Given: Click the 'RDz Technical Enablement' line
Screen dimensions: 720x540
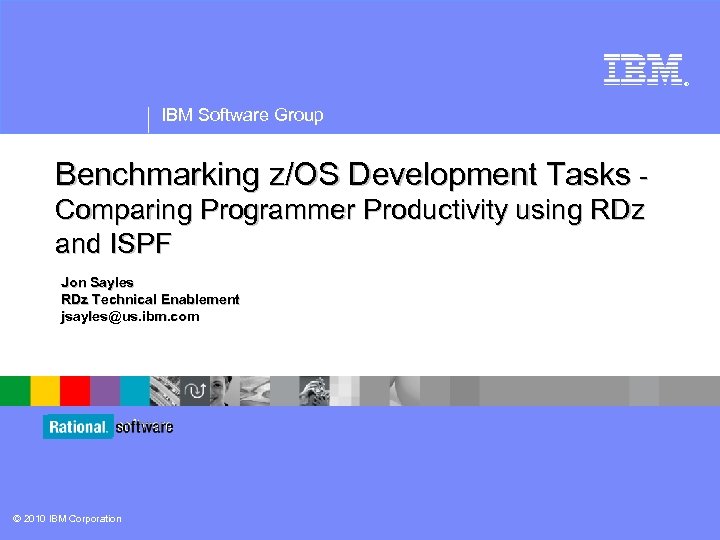Looking at the screenshot, I should tap(150, 299).
